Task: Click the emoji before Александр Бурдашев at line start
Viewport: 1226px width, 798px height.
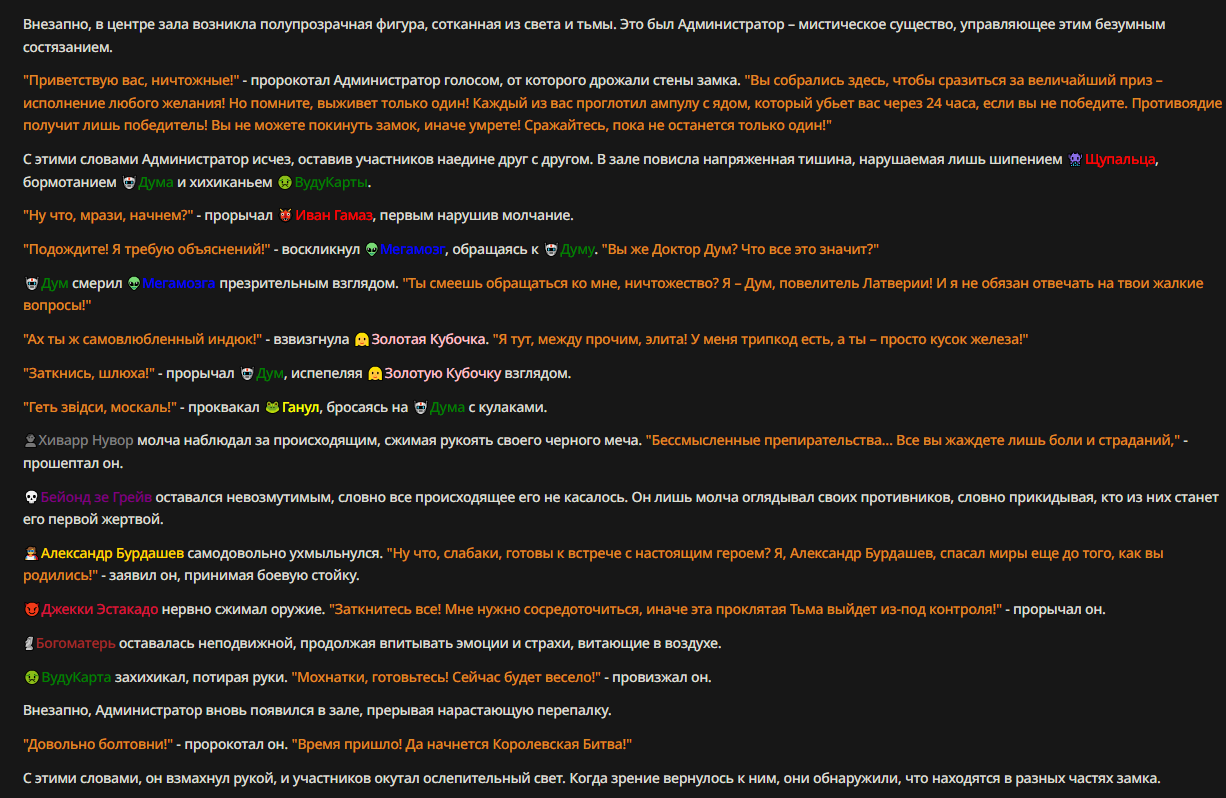Action: coord(30,553)
